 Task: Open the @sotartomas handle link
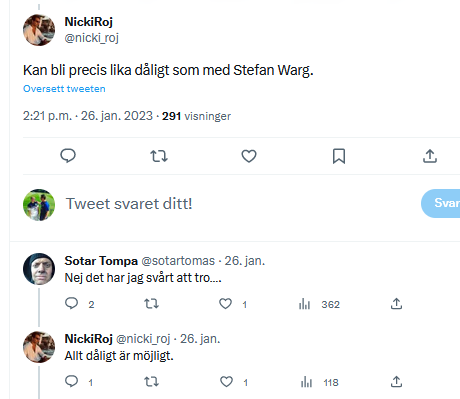(x=178, y=261)
